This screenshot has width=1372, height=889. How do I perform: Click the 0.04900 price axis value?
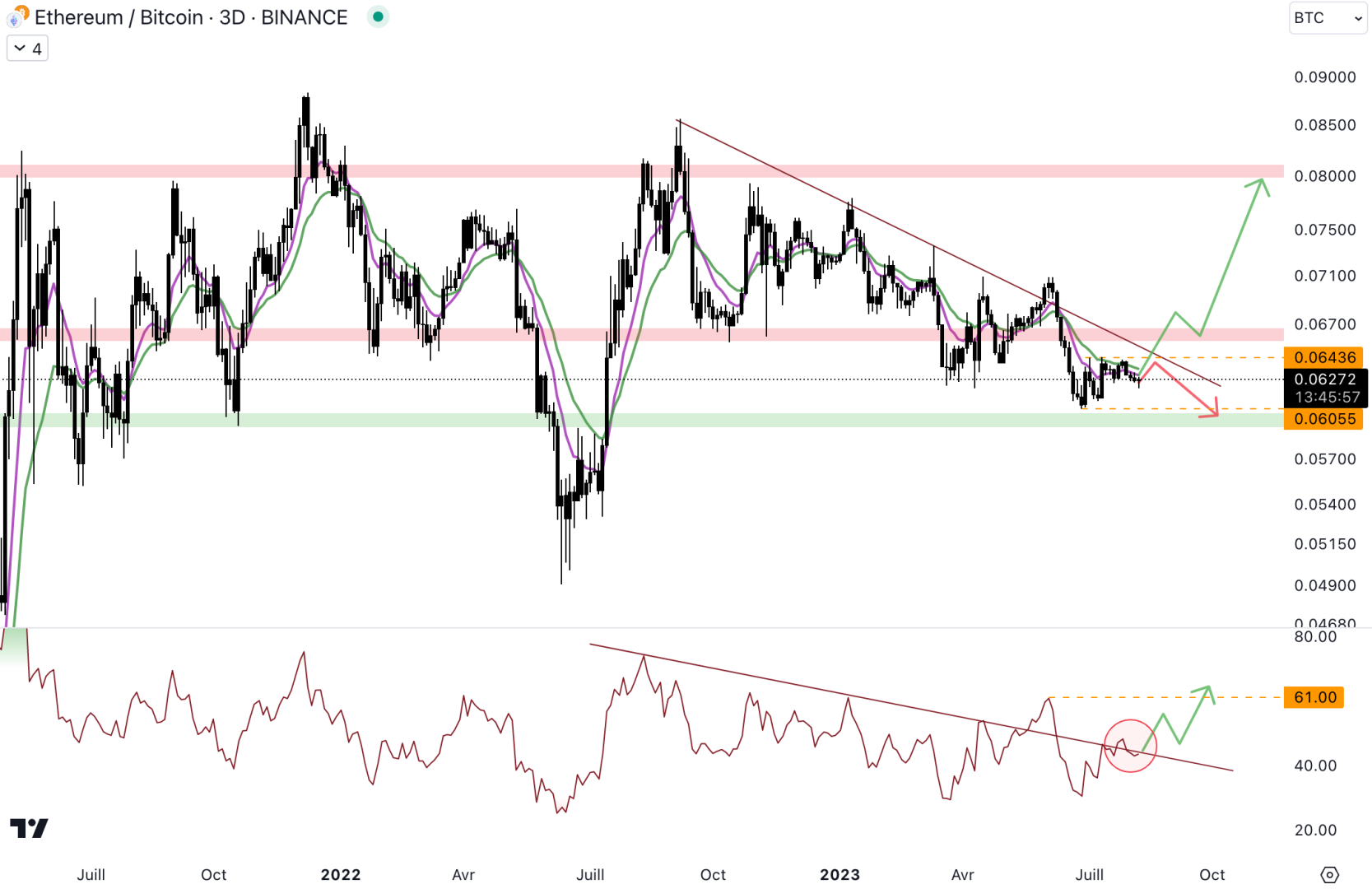(1325, 585)
